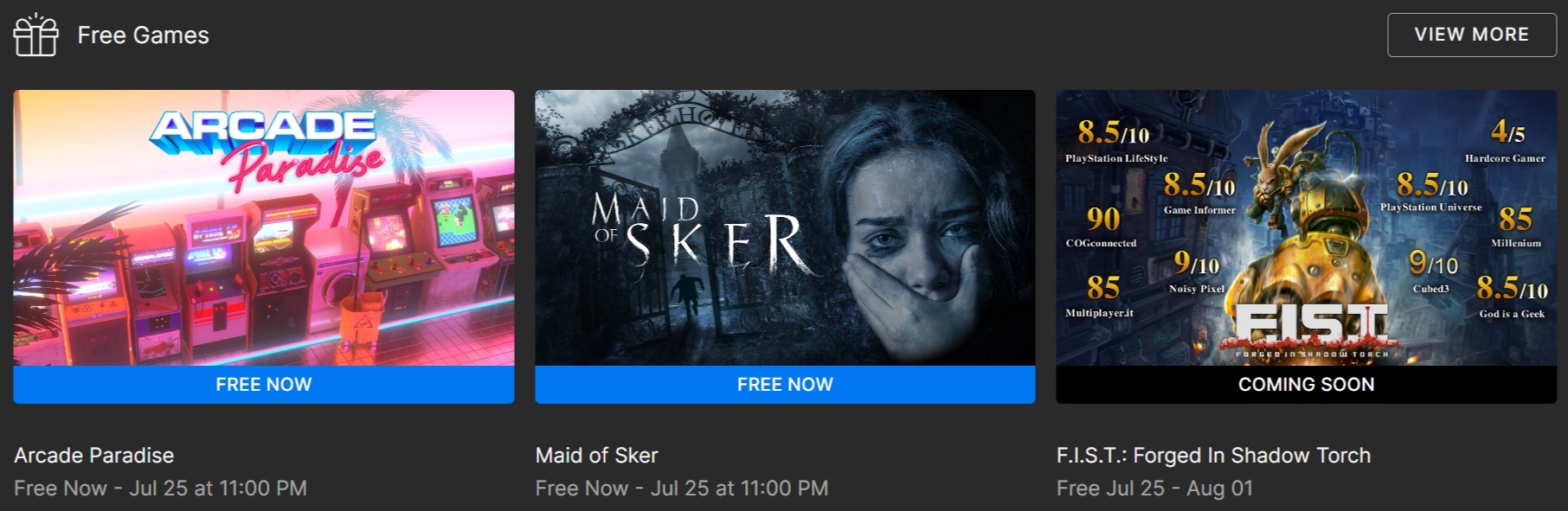Open the Arcade Paradise title link
Image resolution: width=1568 pixels, height=511 pixels.
[94, 455]
